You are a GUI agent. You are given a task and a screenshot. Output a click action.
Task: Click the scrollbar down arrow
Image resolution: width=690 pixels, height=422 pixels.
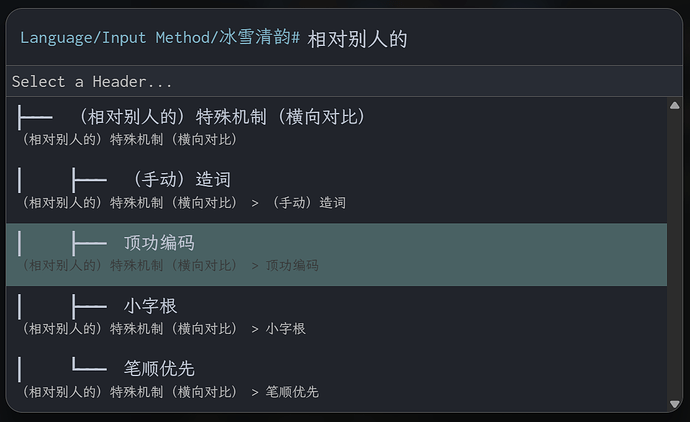point(675,403)
